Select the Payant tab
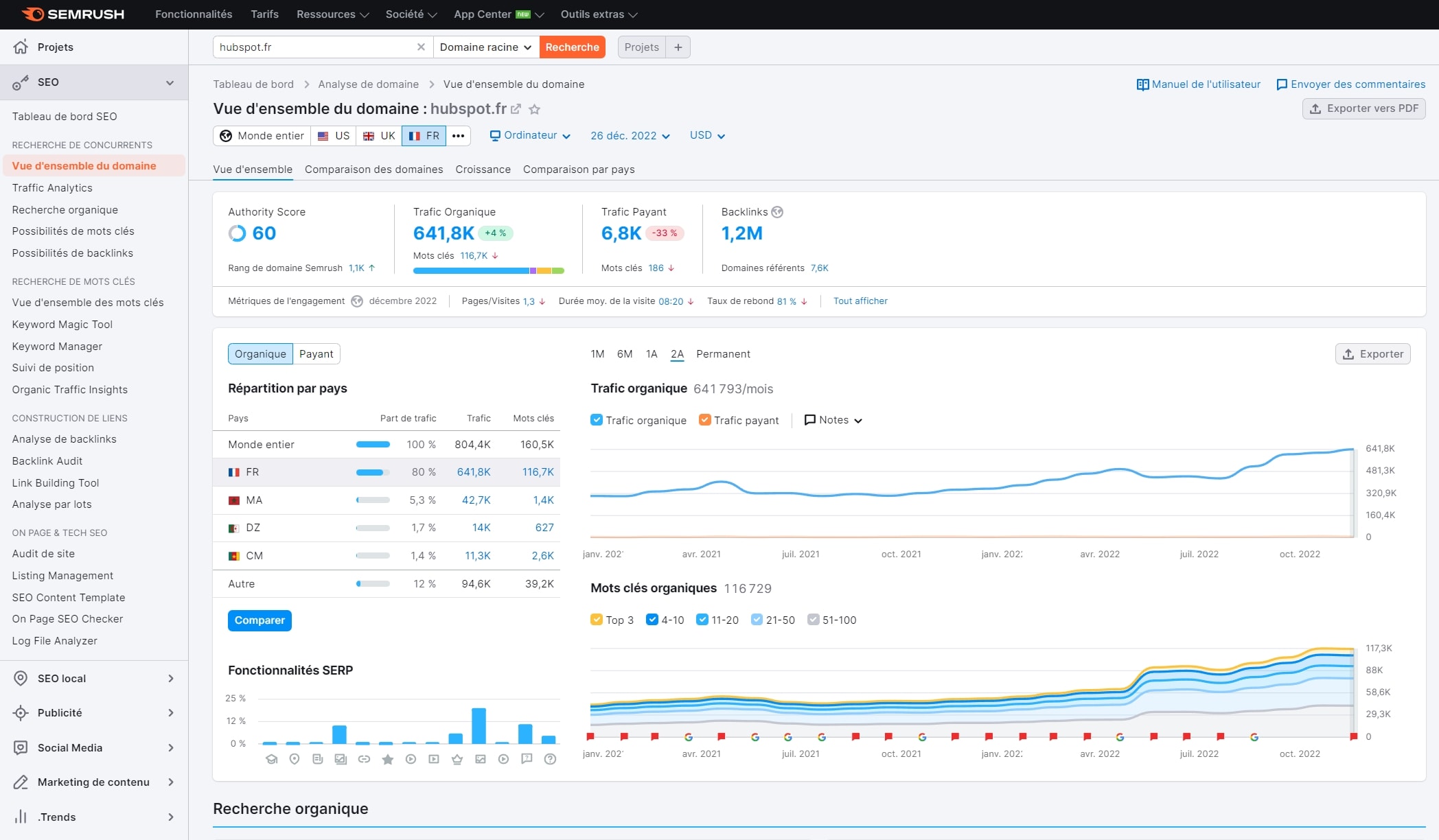 pyautogui.click(x=316, y=354)
